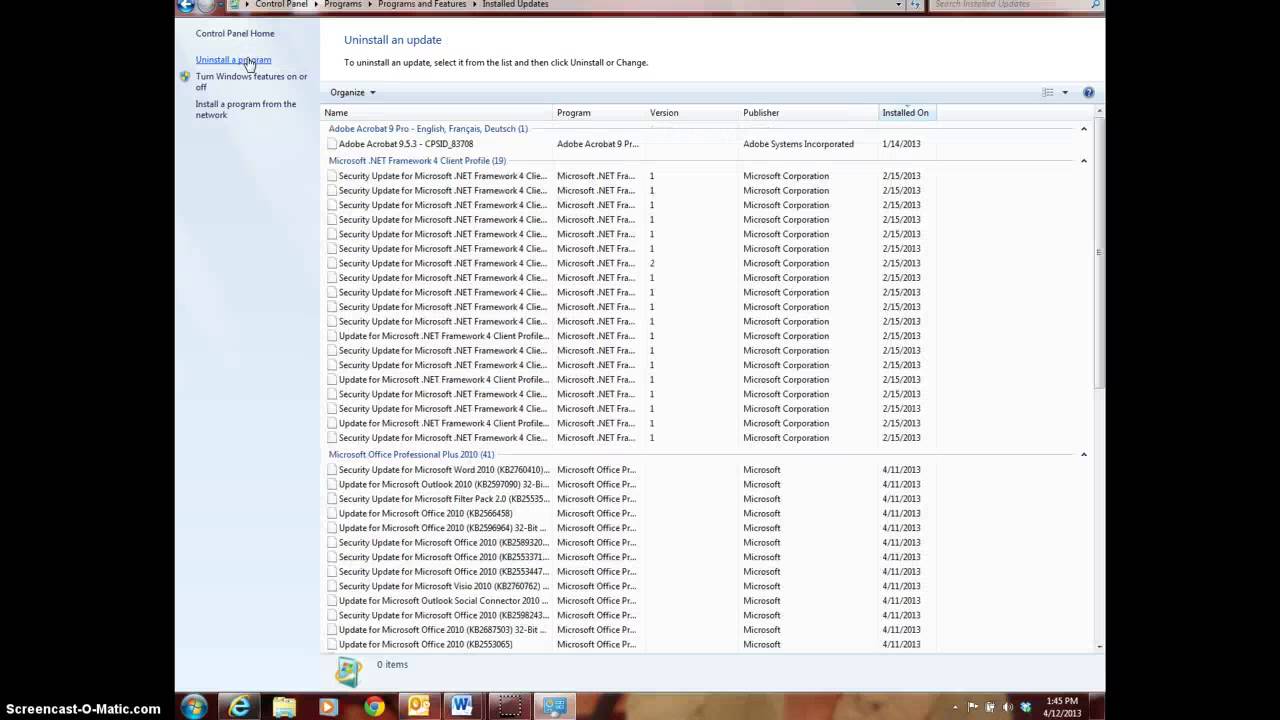This screenshot has height=720, width=1280.
Task: Switch to Outlook on the taskbar
Action: click(419, 707)
